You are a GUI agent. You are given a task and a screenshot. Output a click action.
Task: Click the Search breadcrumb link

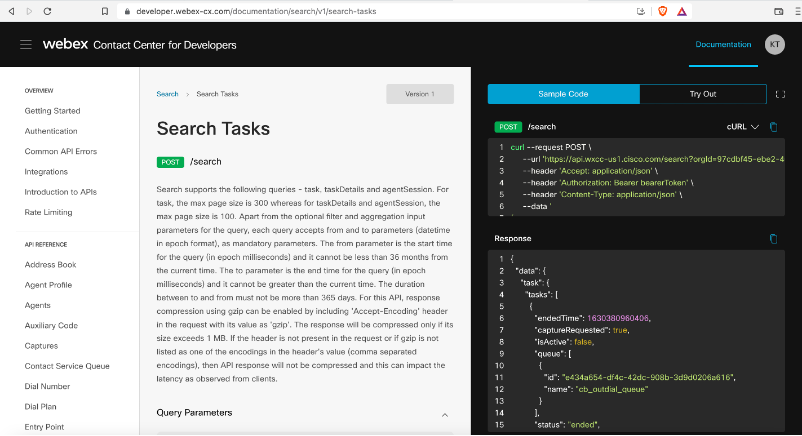click(167, 94)
